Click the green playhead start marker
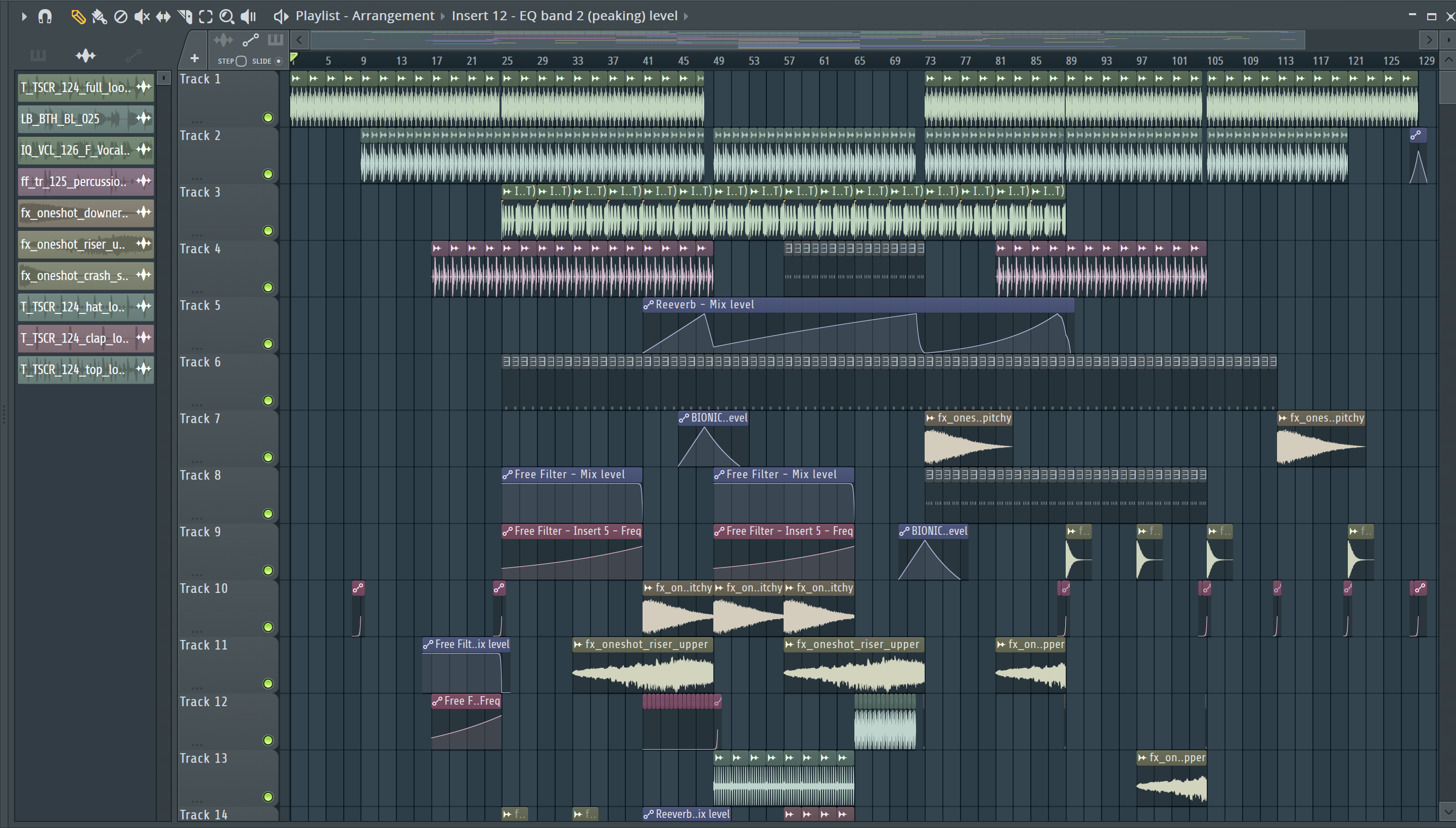The width and height of the screenshot is (1456, 828). coord(294,57)
